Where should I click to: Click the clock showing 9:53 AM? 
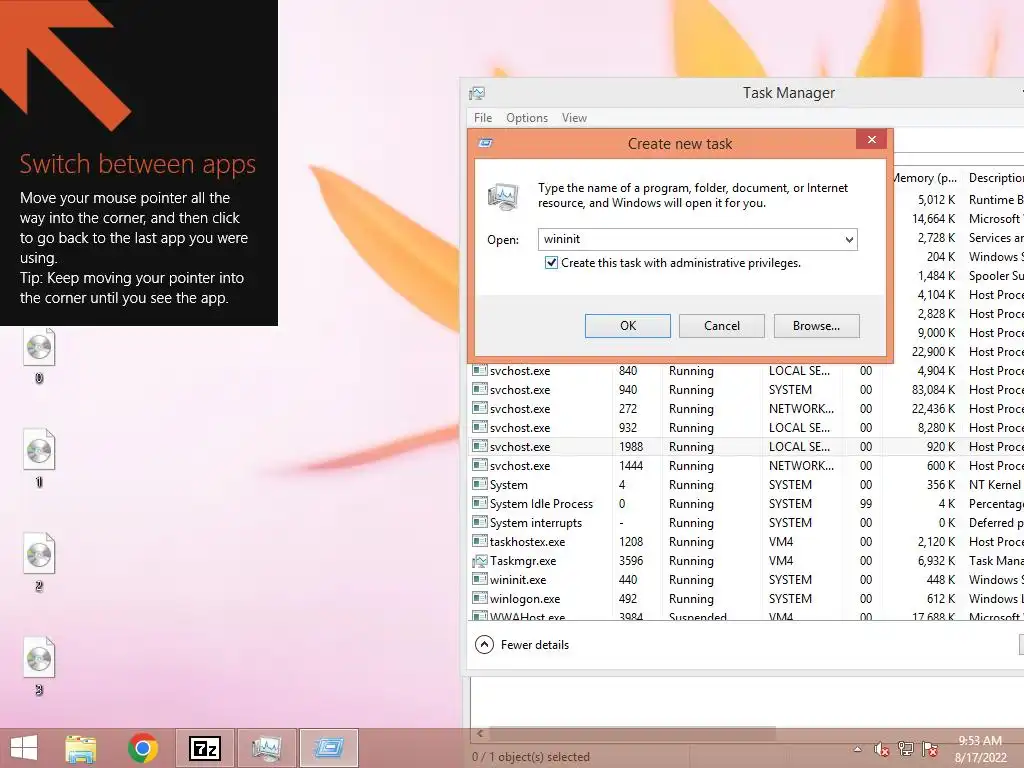980,741
